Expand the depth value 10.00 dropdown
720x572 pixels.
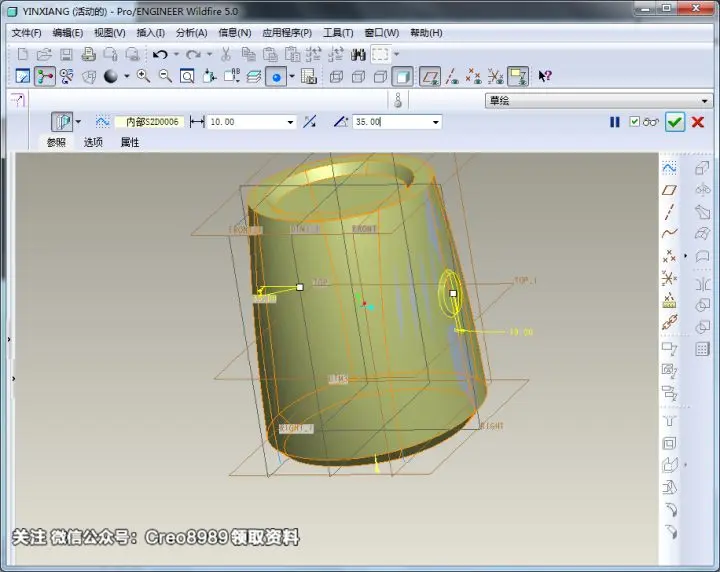pos(290,122)
